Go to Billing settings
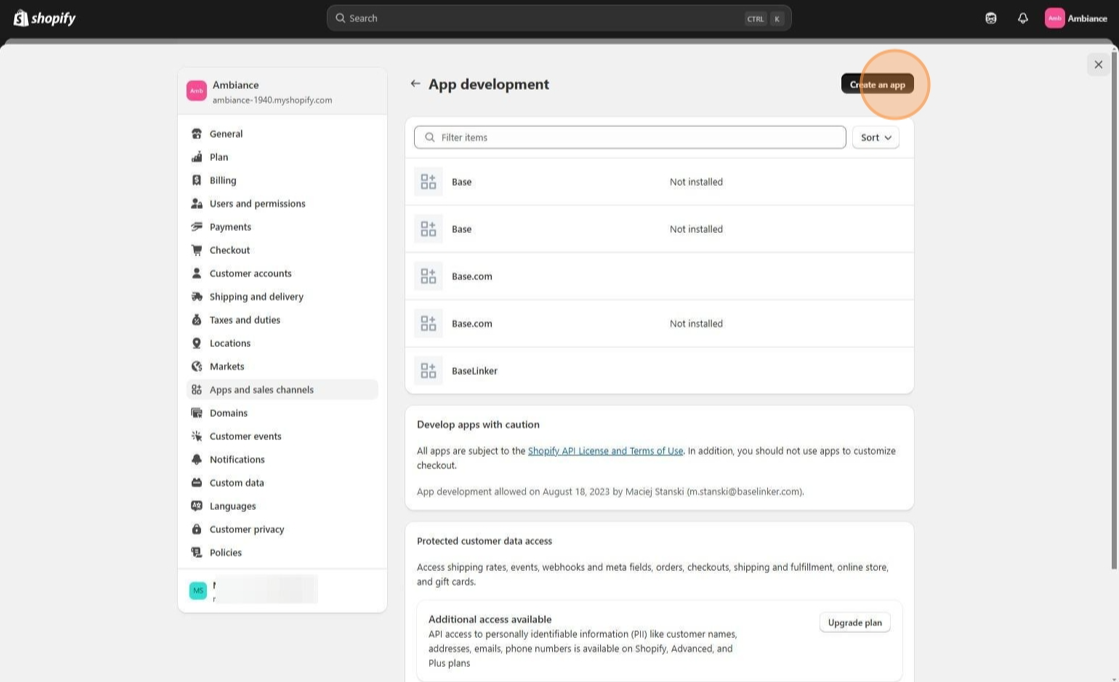 [x=223, y=180]
